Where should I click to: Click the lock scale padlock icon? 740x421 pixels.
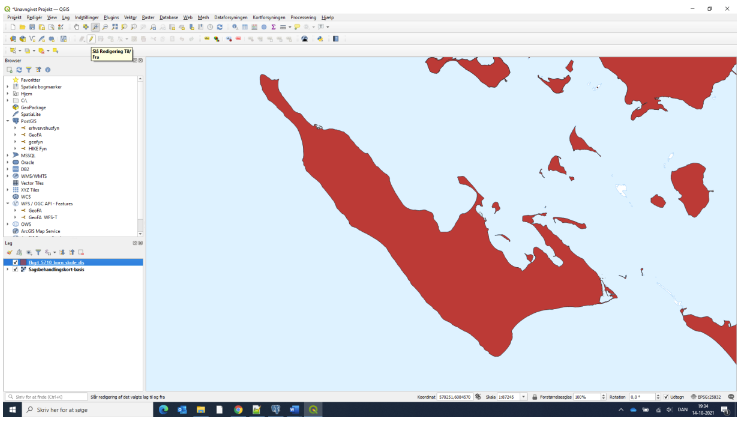pyautogui.click(x=535, y=397)
